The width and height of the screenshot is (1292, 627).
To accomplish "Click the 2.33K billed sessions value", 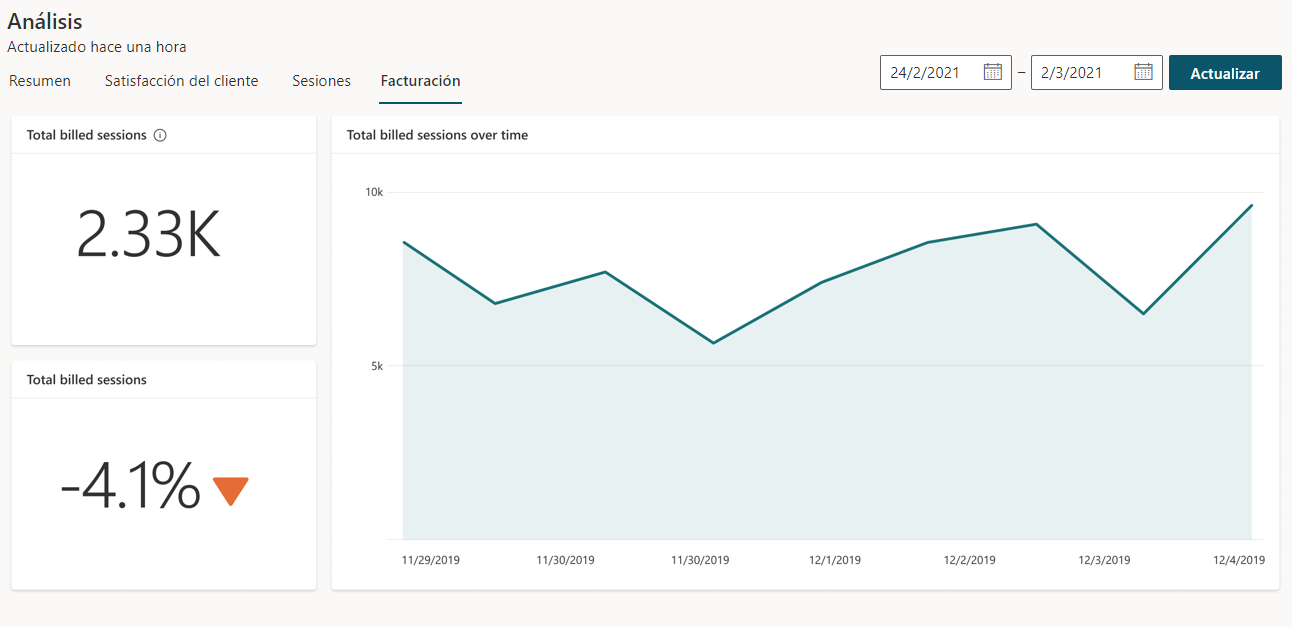I will pyautogui.click(x=148, y=237).
